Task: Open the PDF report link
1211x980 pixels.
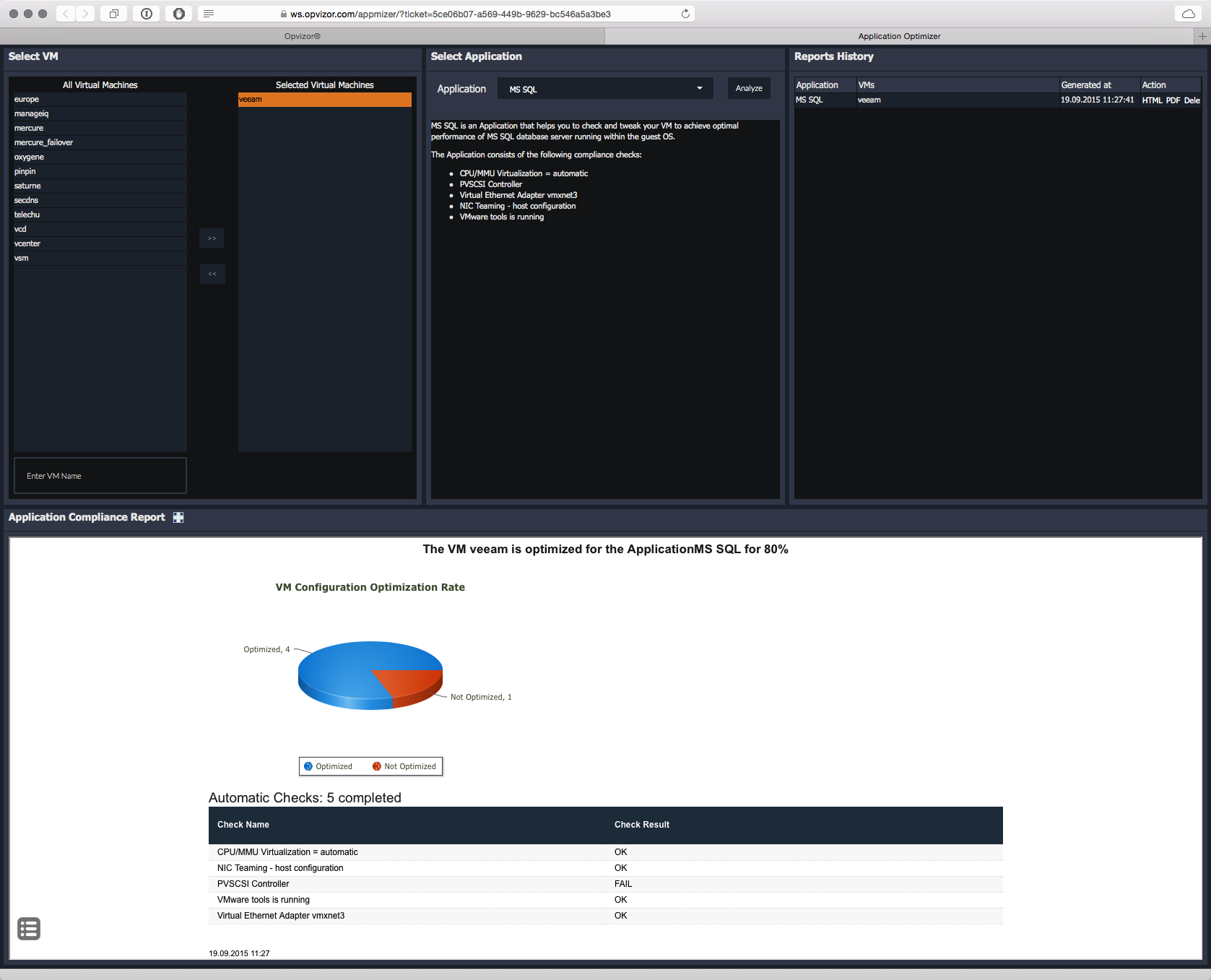Action: point(1173,100)
